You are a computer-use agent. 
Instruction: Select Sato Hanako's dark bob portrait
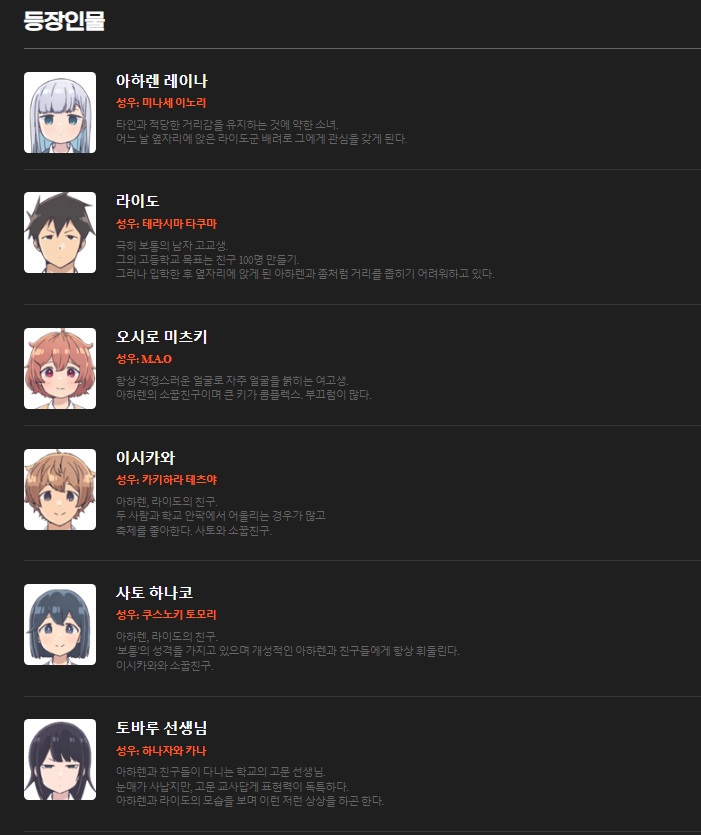coord(60,625)
